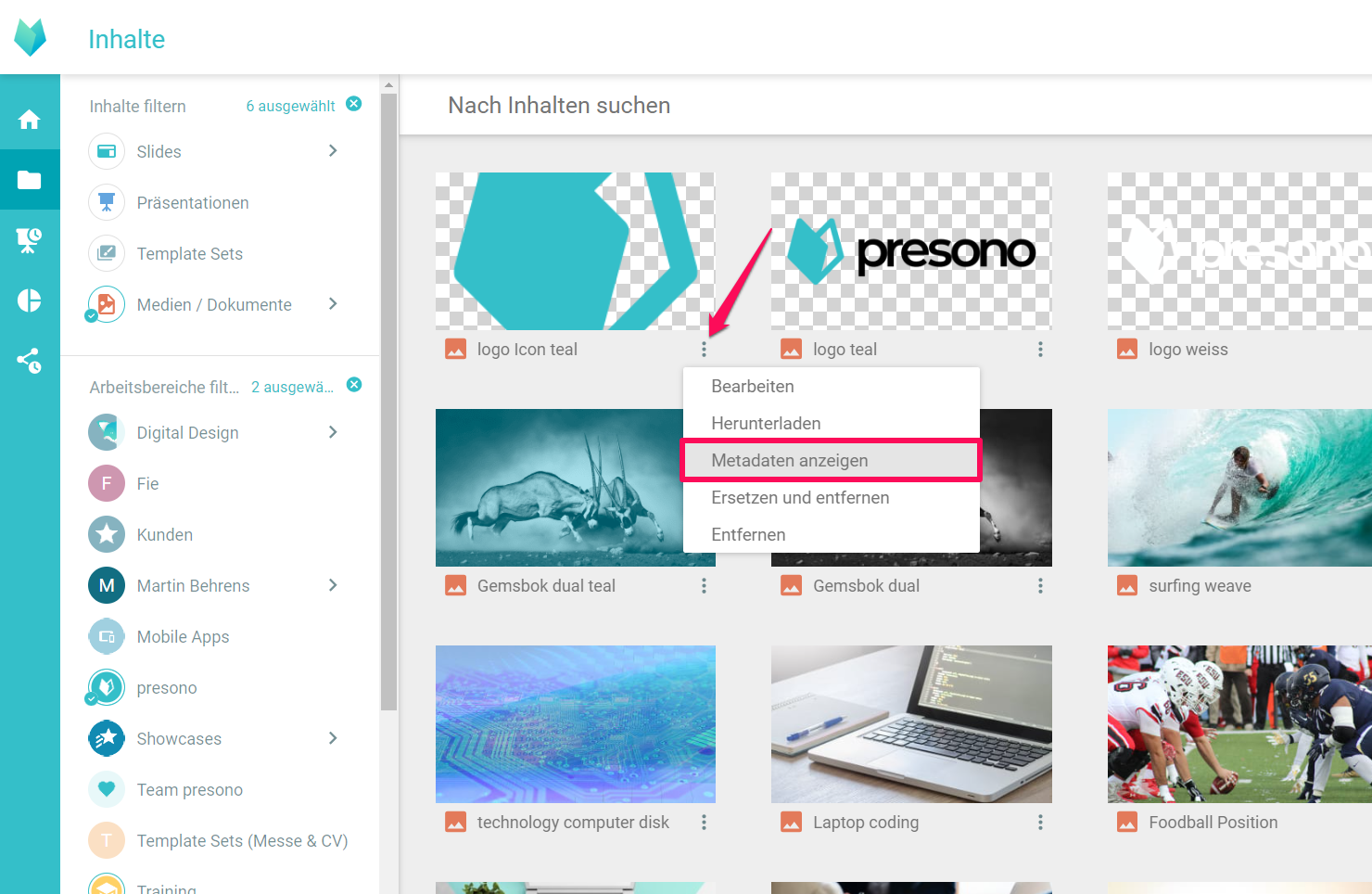Open the share icon in sidebar
The height and width of the screenshot is (894, 1372).
click(x=30, y=361)
